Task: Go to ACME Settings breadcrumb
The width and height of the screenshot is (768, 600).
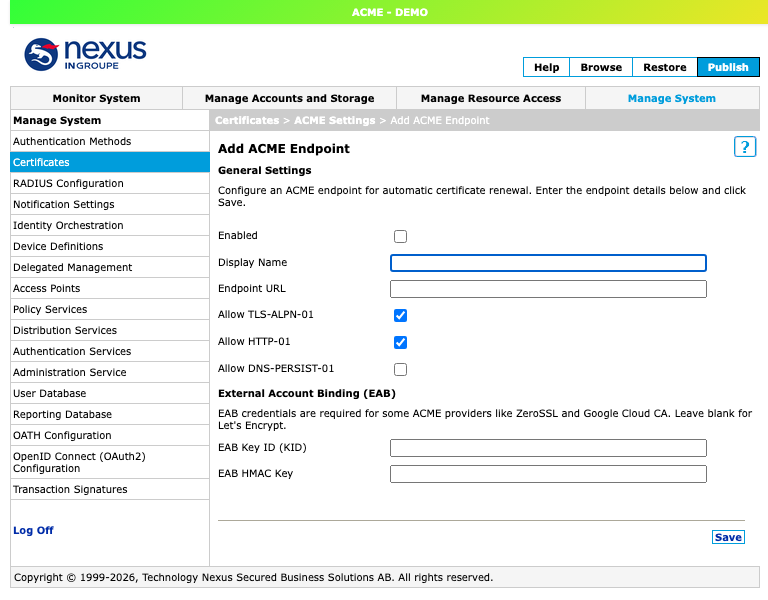Action: (x=335, y=120)
